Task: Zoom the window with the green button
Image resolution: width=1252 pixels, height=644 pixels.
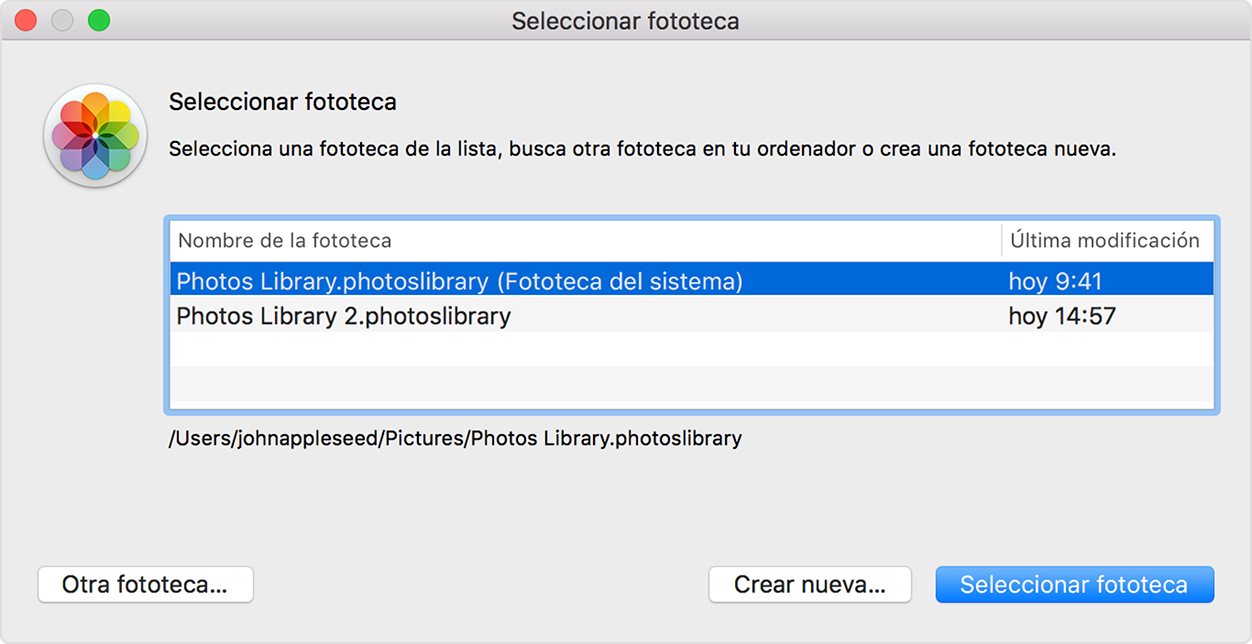Action: [x=98, y=20]
